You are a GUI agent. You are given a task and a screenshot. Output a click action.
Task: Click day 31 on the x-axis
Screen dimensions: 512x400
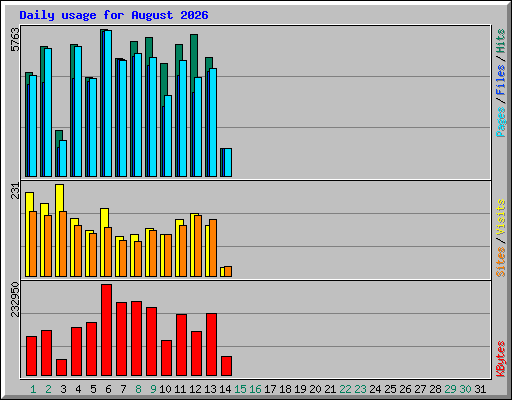(480, 389)
